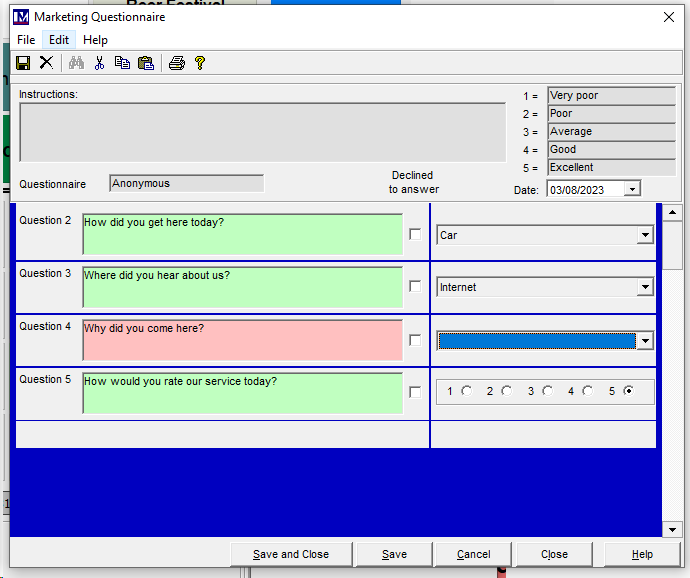Click the bottom Close button

point(554,554)
